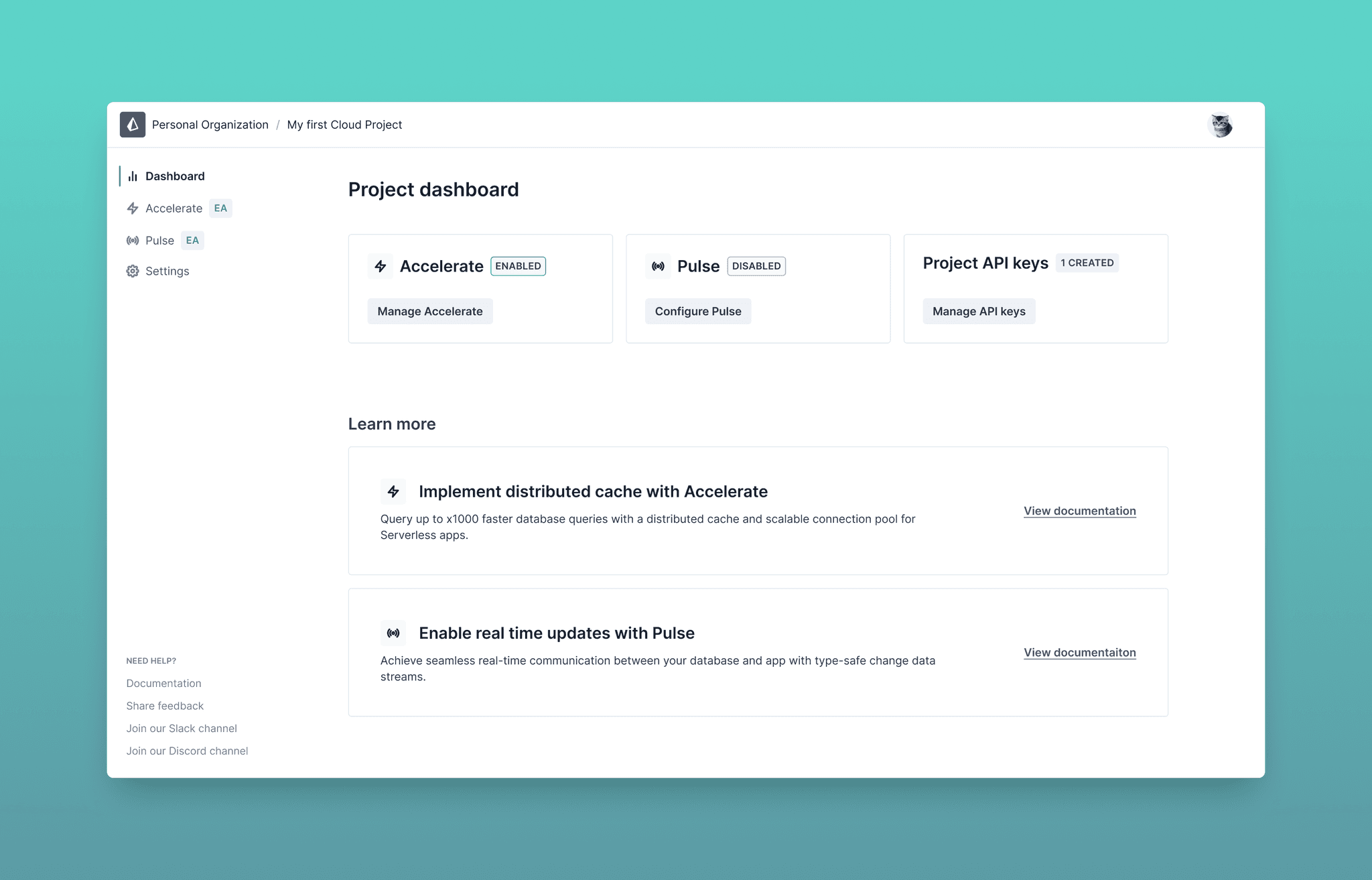Open Share feedback link in sidebar
The image size is (1372, 880).
pyautogui.click(x=165, y=706)
